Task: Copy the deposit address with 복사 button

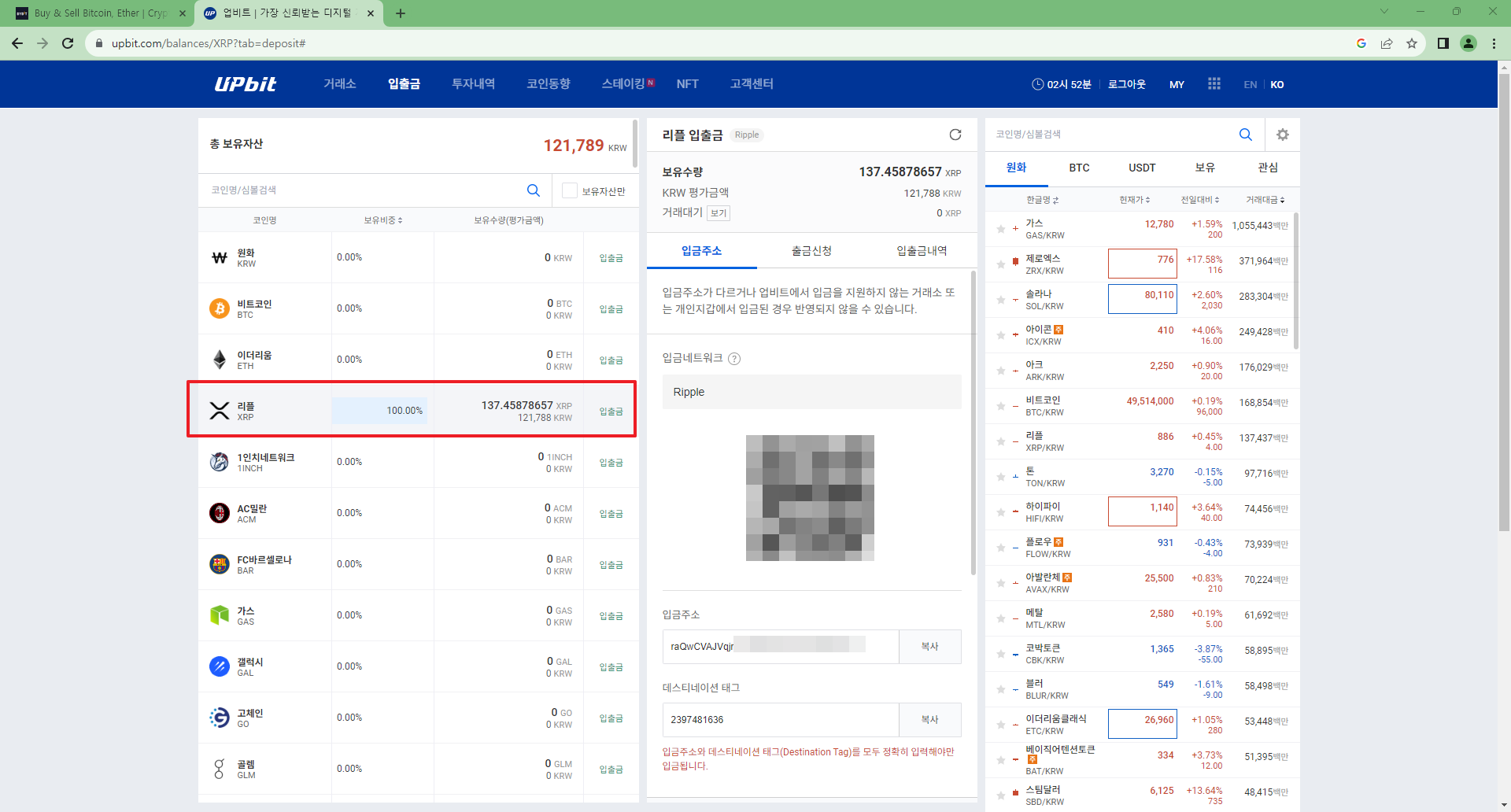Action: (x=929, y=646)
